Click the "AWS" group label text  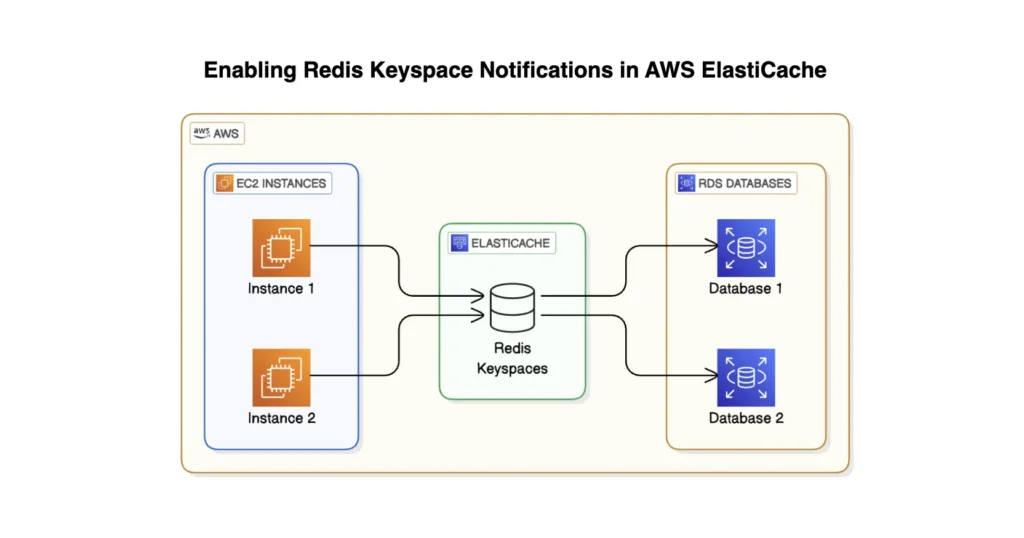226,134
